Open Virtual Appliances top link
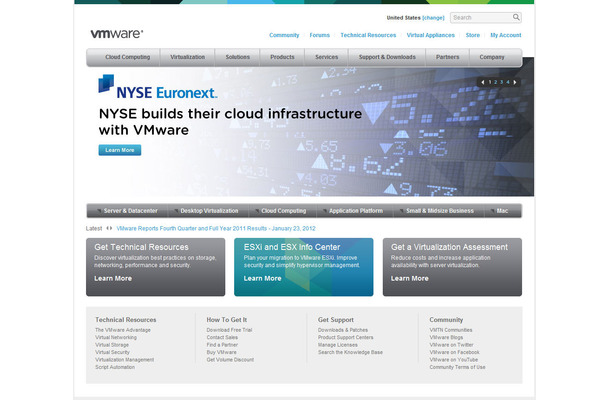Image resolution: width=610 pixels, height=400 pixels. tap(431, 35)
